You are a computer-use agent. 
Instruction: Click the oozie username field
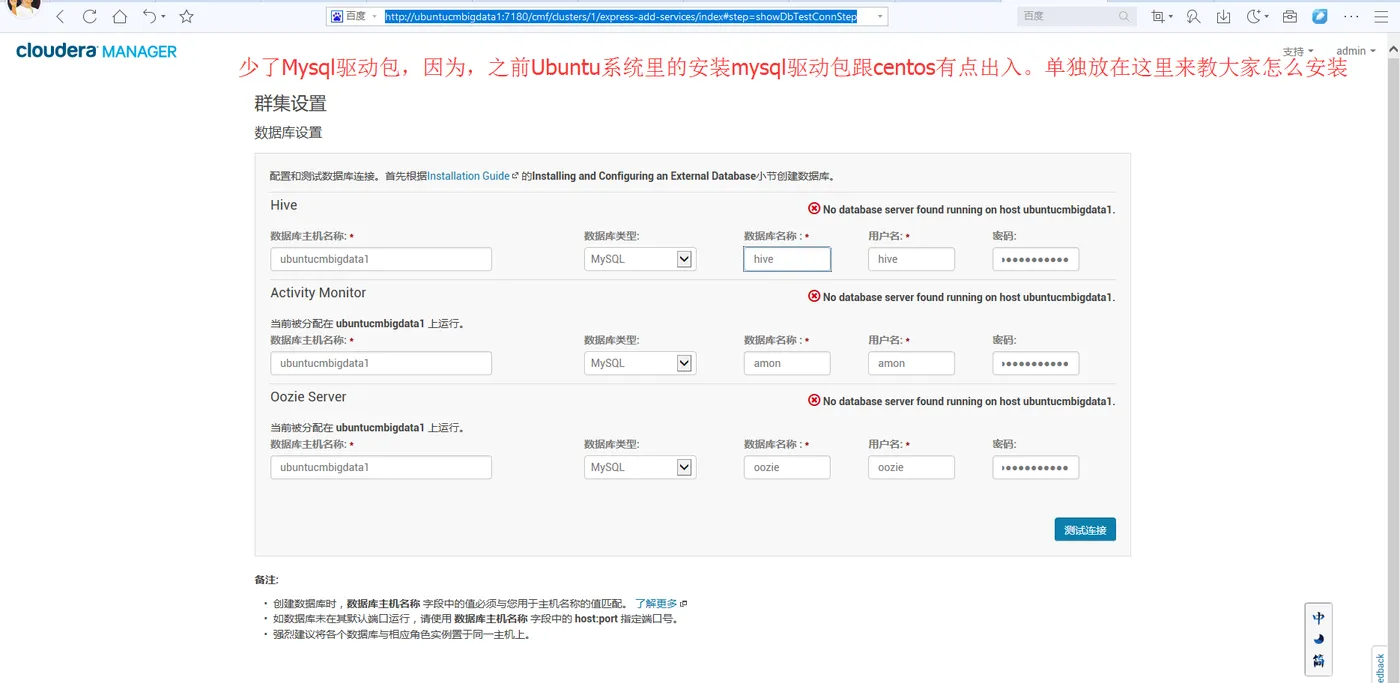(x=911, y=467)
